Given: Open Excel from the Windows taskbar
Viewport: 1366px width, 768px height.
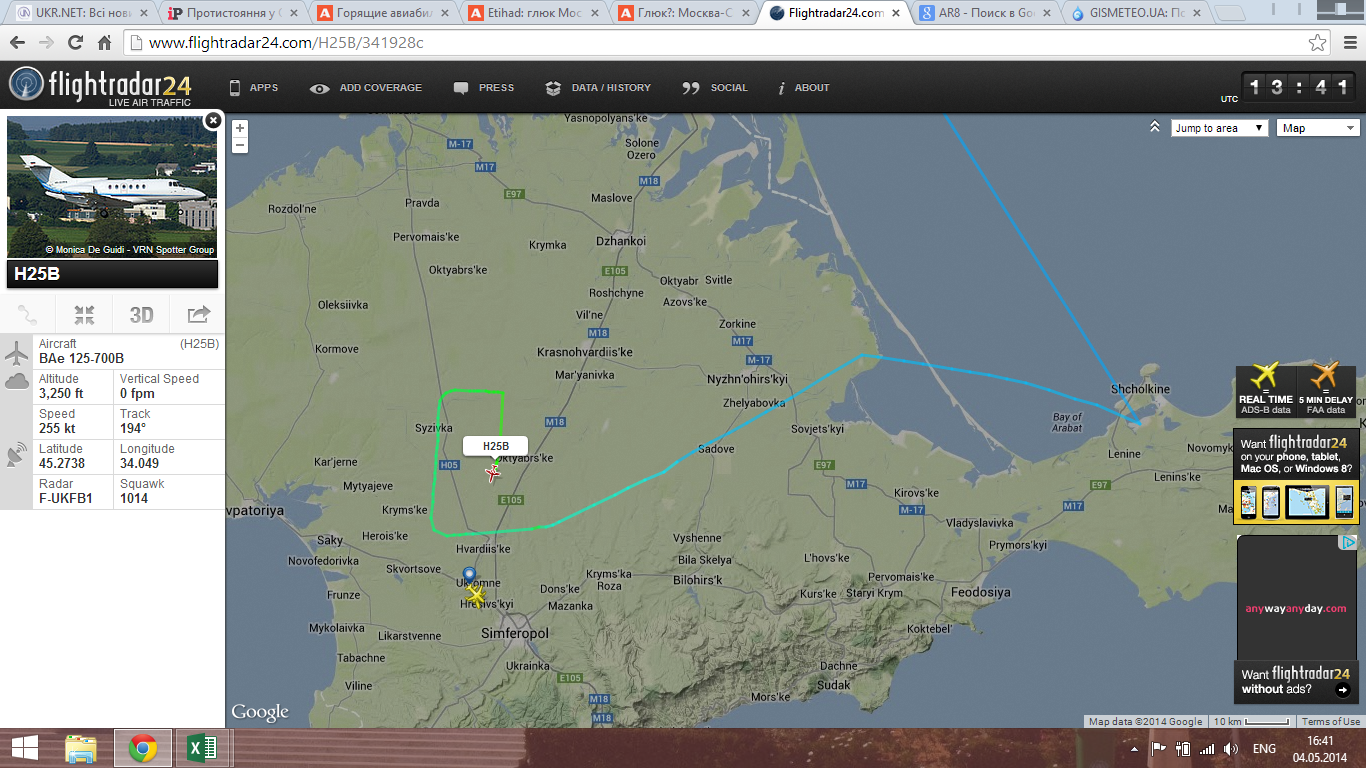Looking at the screenshot, I should pos(203,748).
